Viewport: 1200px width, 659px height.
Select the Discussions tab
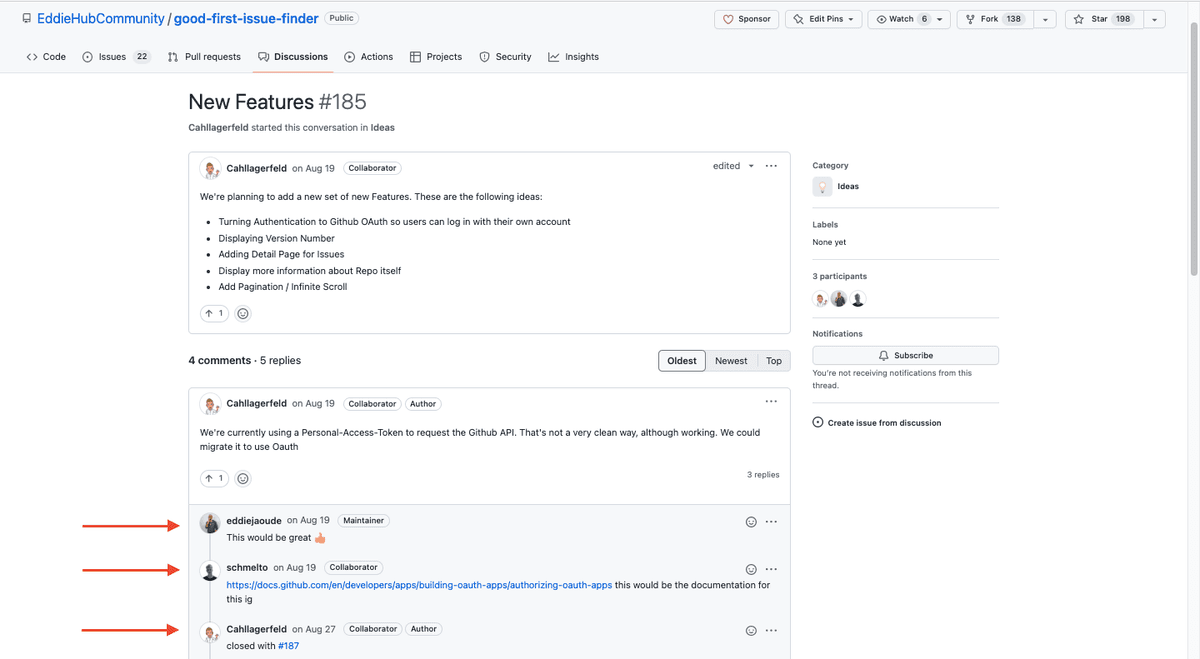point(292,57)
